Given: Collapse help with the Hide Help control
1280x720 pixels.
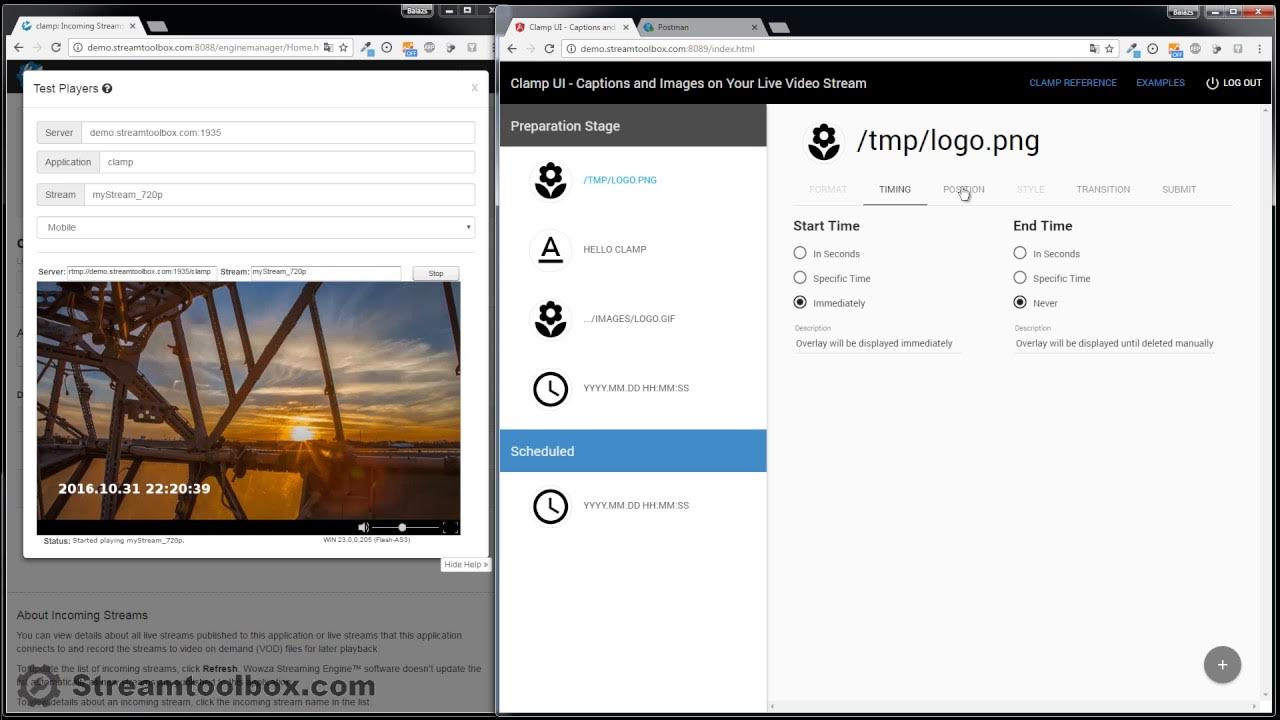Looking at the screenshot, I should [x=464, y=564].
